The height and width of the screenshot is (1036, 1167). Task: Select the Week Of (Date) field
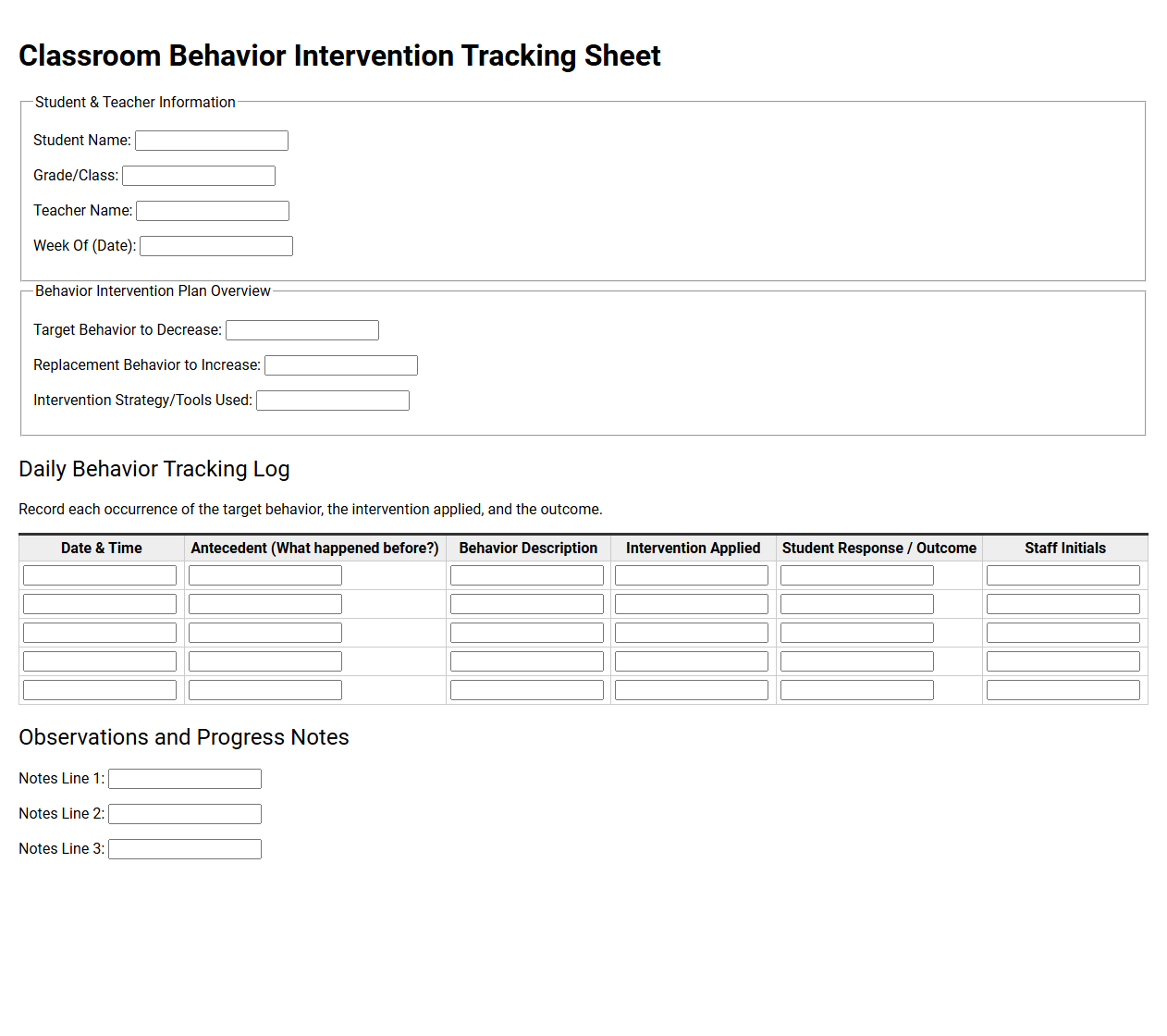pos(216,246)
